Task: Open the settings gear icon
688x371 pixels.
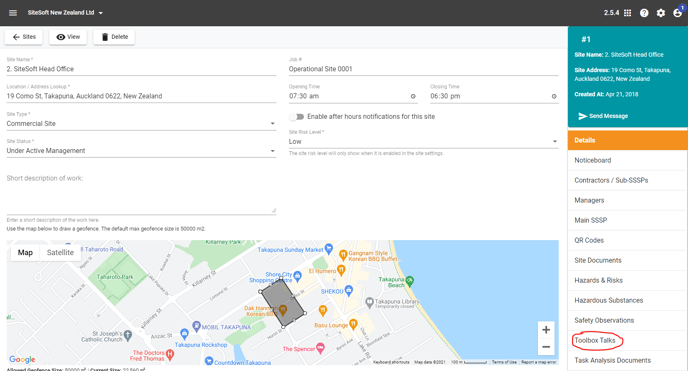Action: [x=661, y=13]
